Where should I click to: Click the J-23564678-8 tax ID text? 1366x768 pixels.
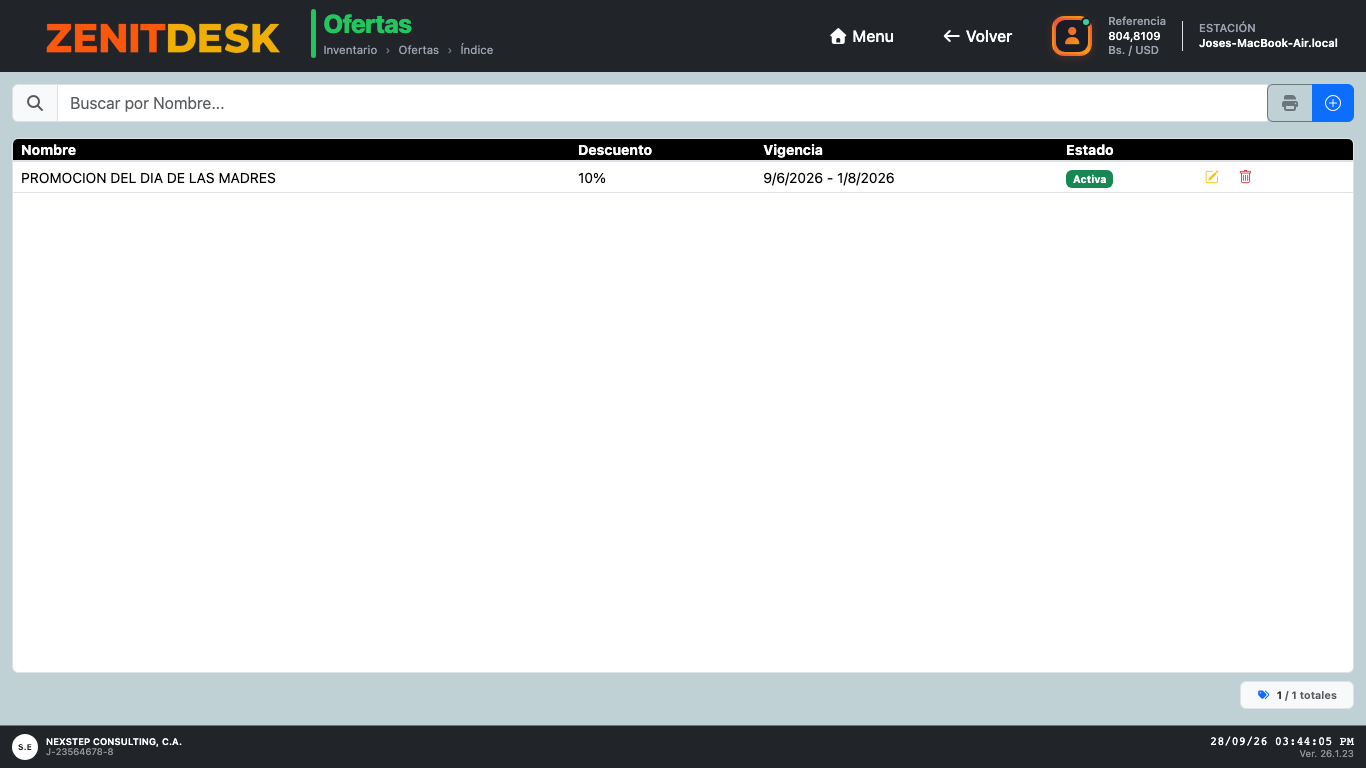79,751
